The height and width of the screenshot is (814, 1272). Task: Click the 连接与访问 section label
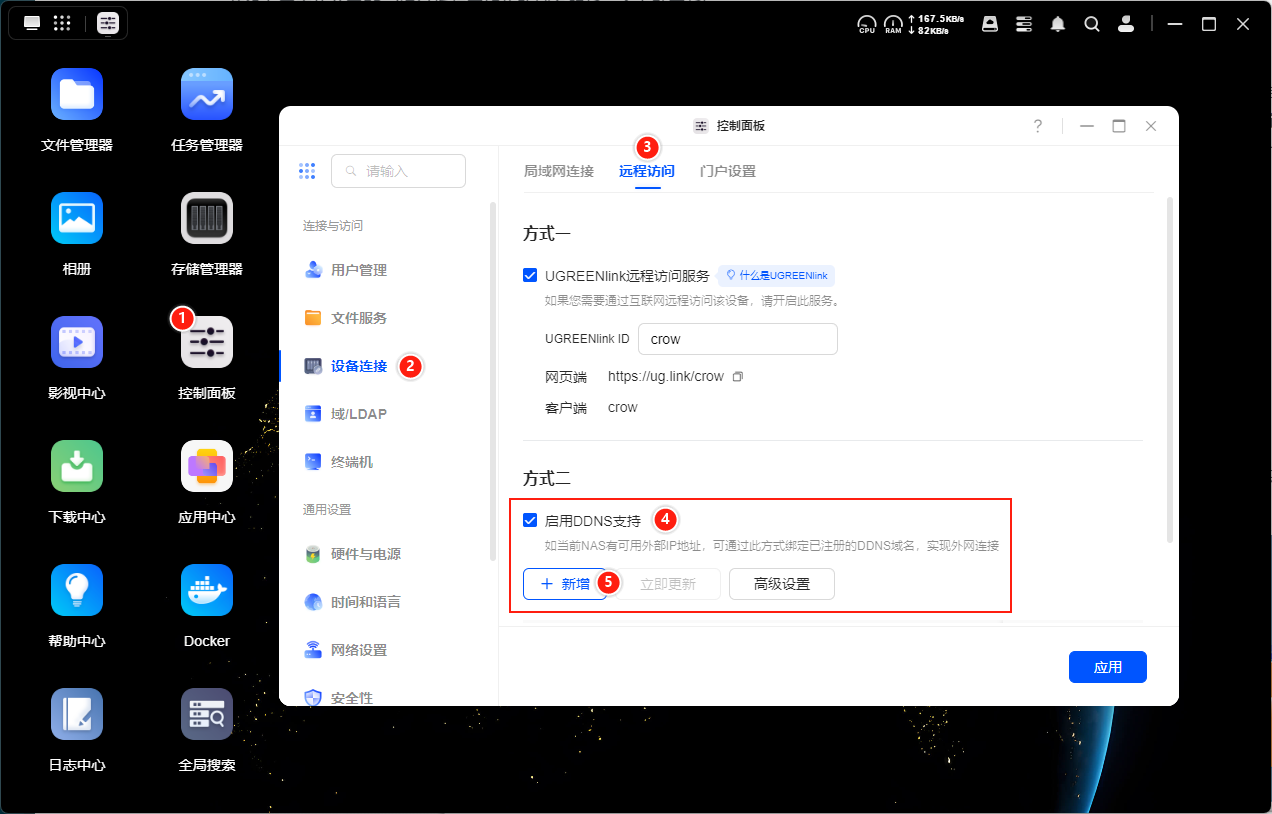333,226
